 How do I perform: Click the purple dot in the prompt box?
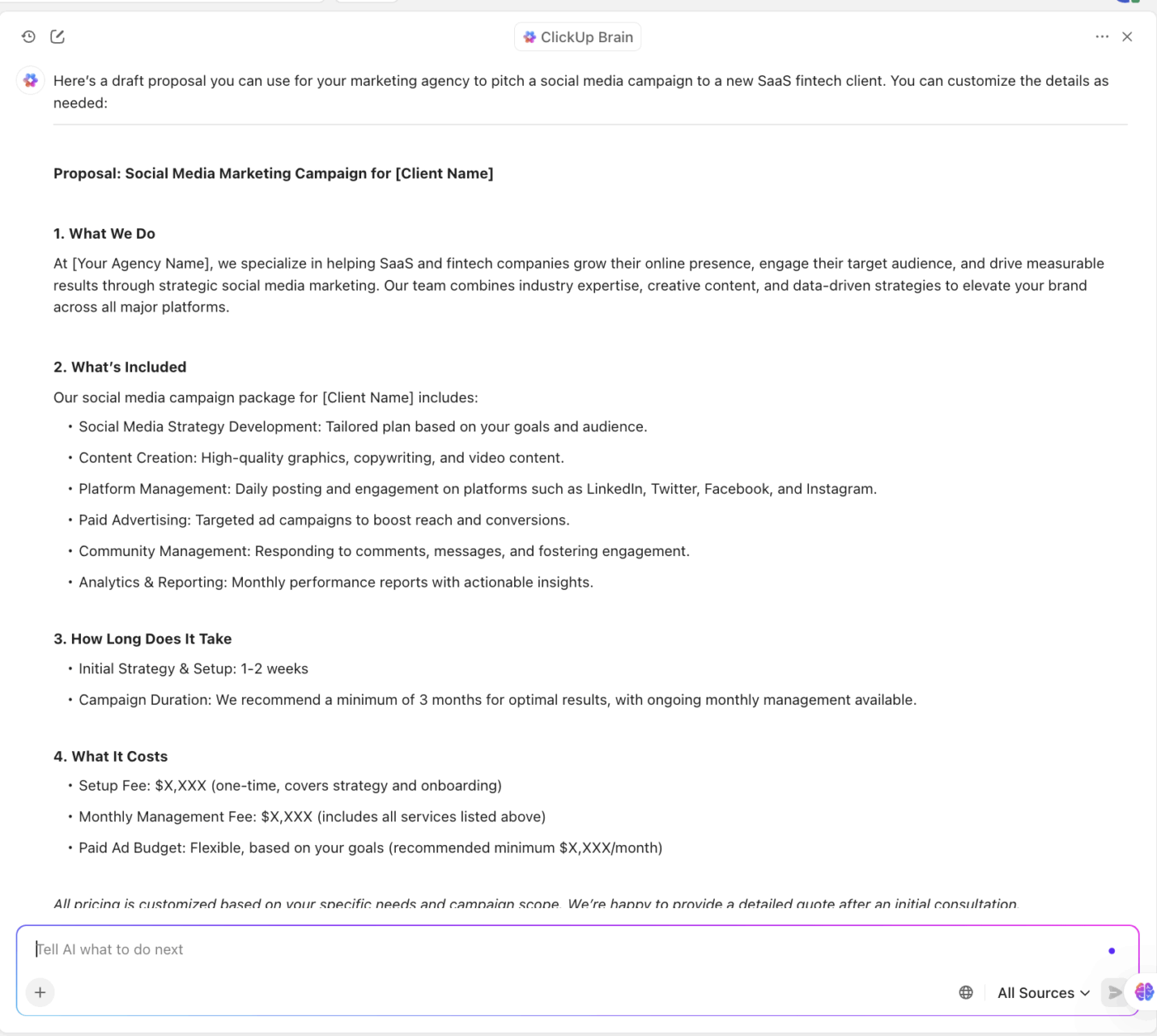tap(1112, 951)
